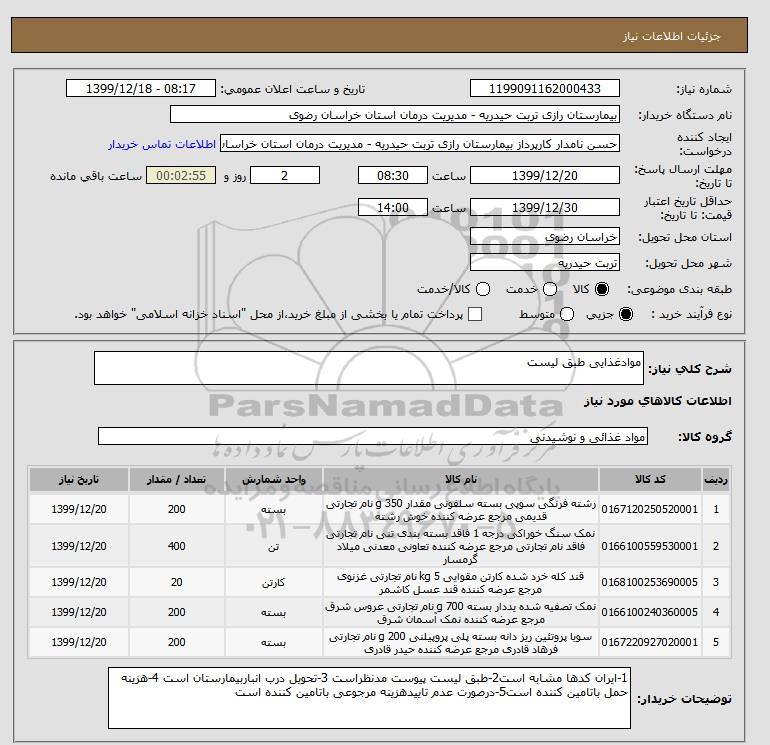This screenshot has height=745, width=770.
Task: Click the جزئیات اطلاعات نیاز page header
Action: point(671,37)
